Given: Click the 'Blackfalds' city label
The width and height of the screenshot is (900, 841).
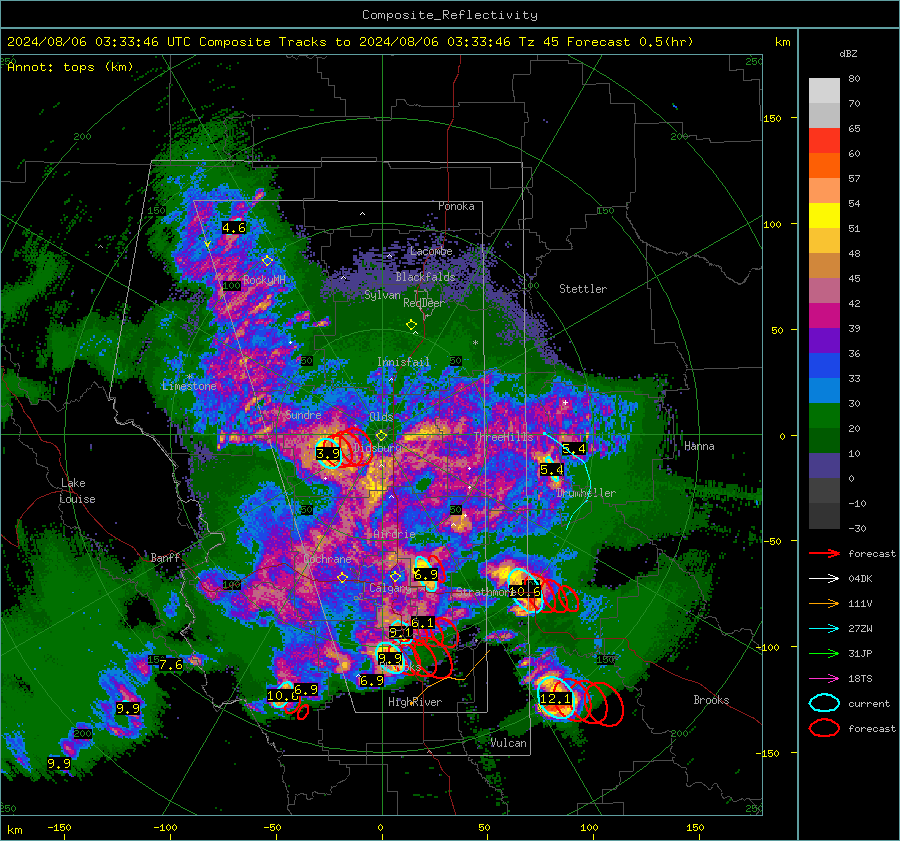Looking at the screenshot, I should (x=425, y=277).
